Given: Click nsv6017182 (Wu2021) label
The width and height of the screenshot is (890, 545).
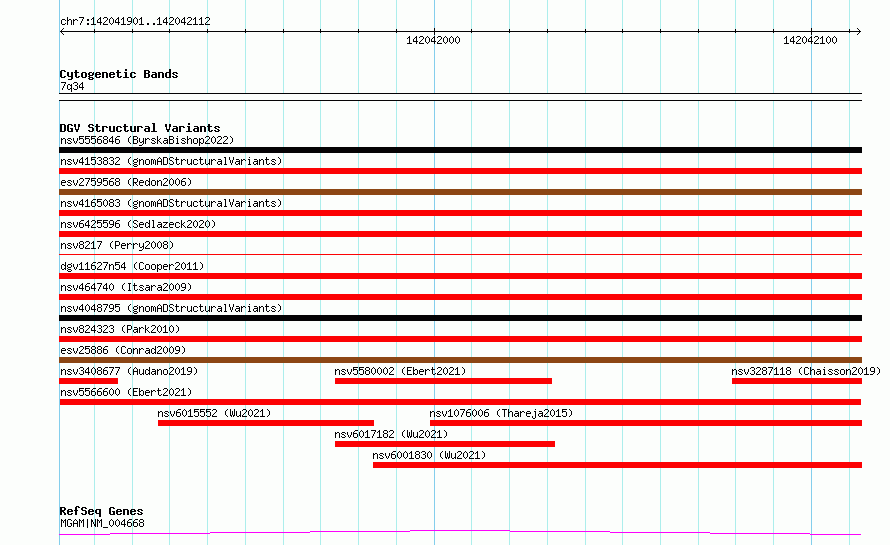Looking at the screenshot, I should click(391, 434).
